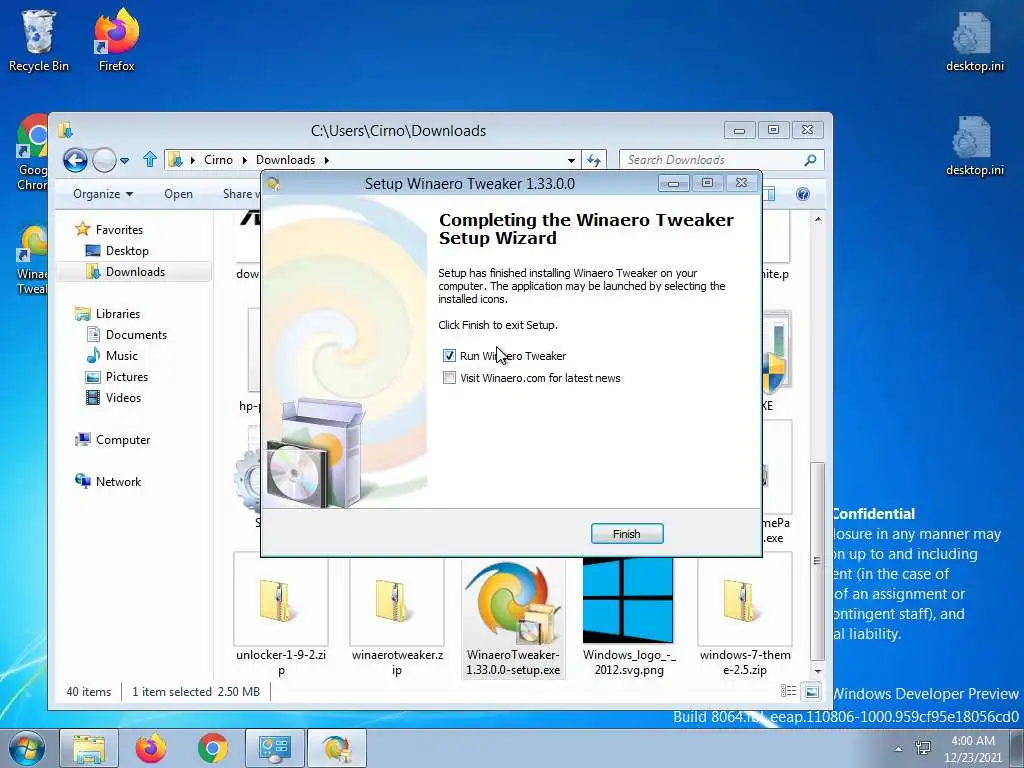
Task: Click Finish to exit Setup
Action: point(627,534)
